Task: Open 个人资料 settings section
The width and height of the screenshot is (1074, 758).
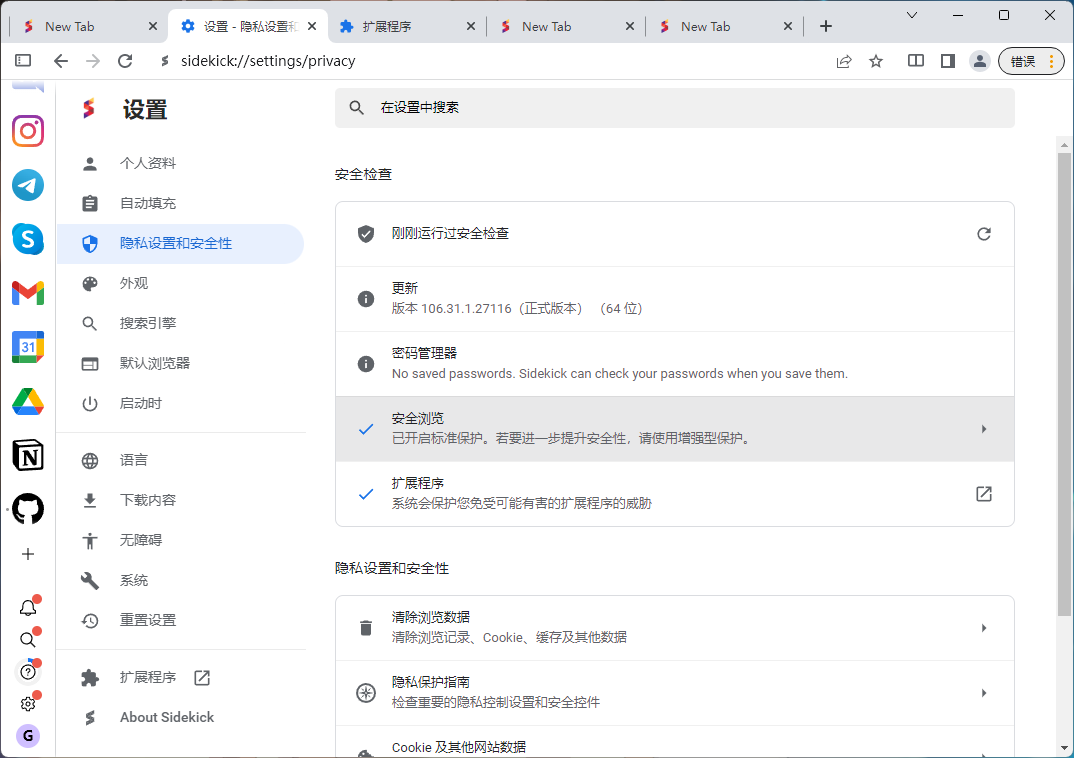Action: click(181, 163)
